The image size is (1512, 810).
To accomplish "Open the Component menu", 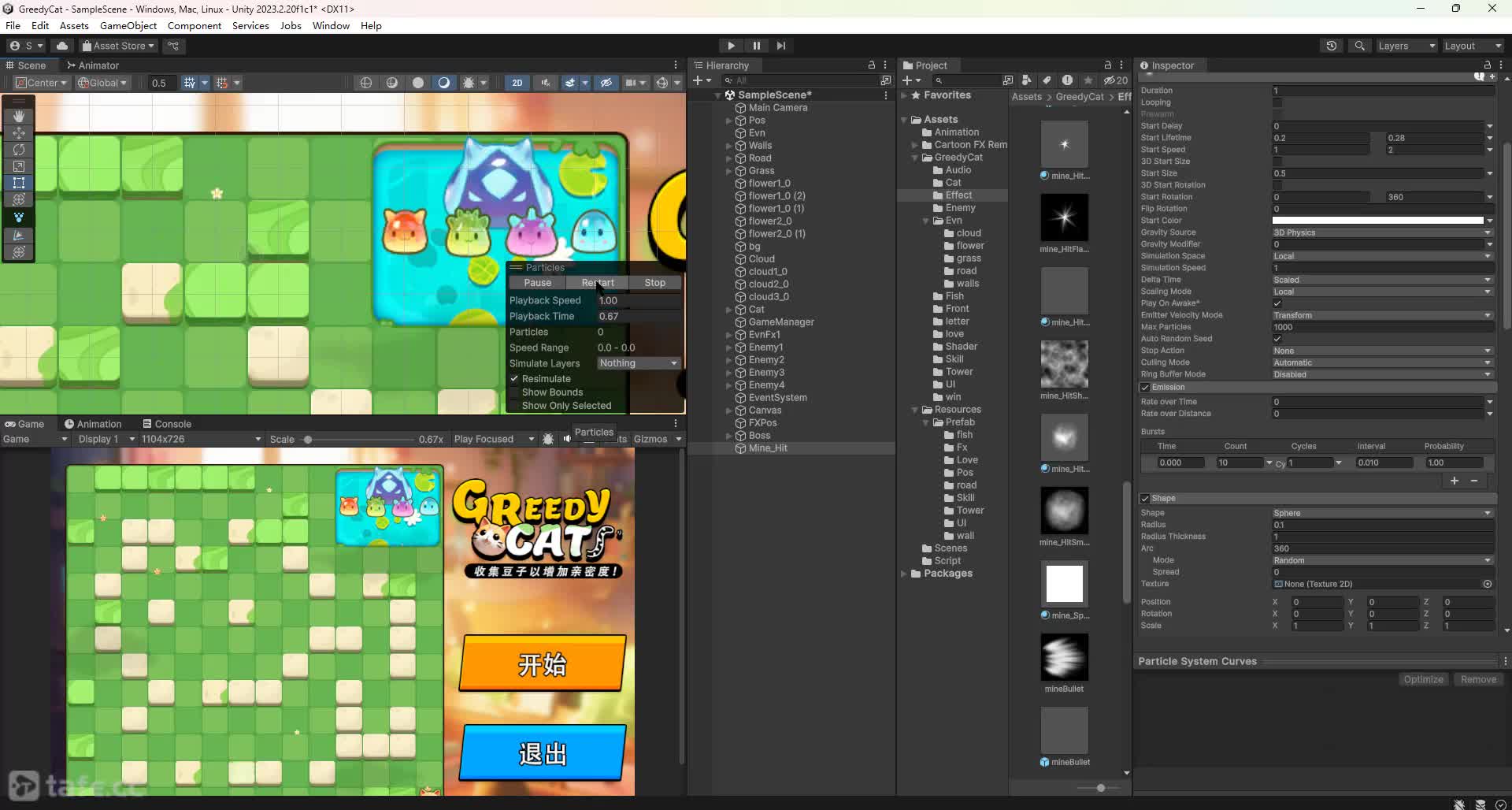I will [x=195, y=26].
